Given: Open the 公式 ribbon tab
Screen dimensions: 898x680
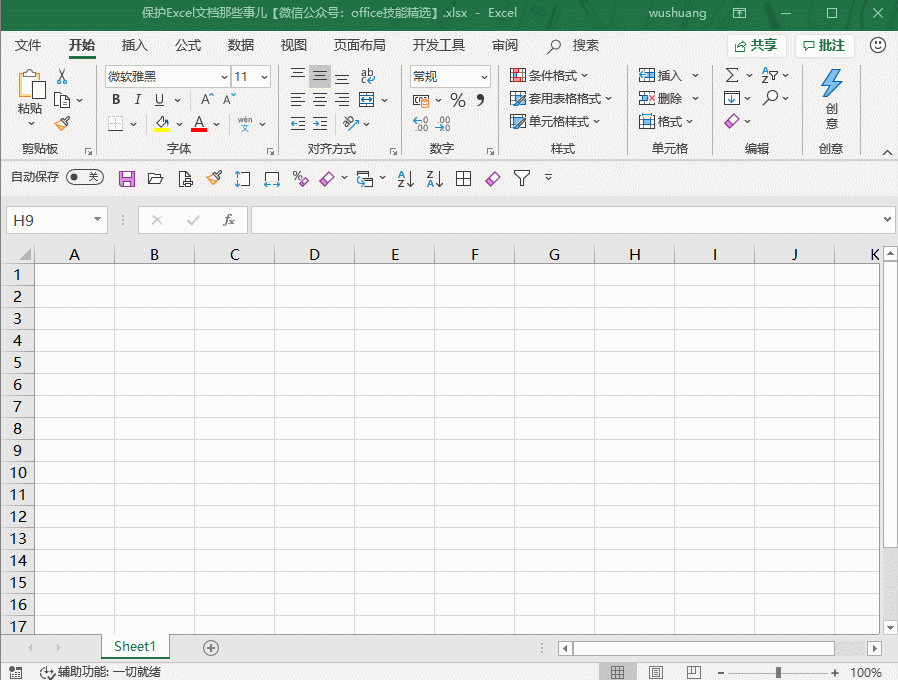Looking at the screenshot, I should point(188,45).
